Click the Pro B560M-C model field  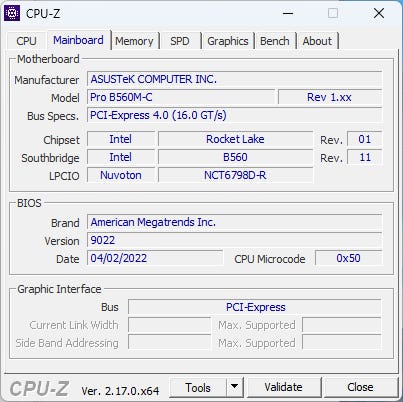[x=181, y=97]
